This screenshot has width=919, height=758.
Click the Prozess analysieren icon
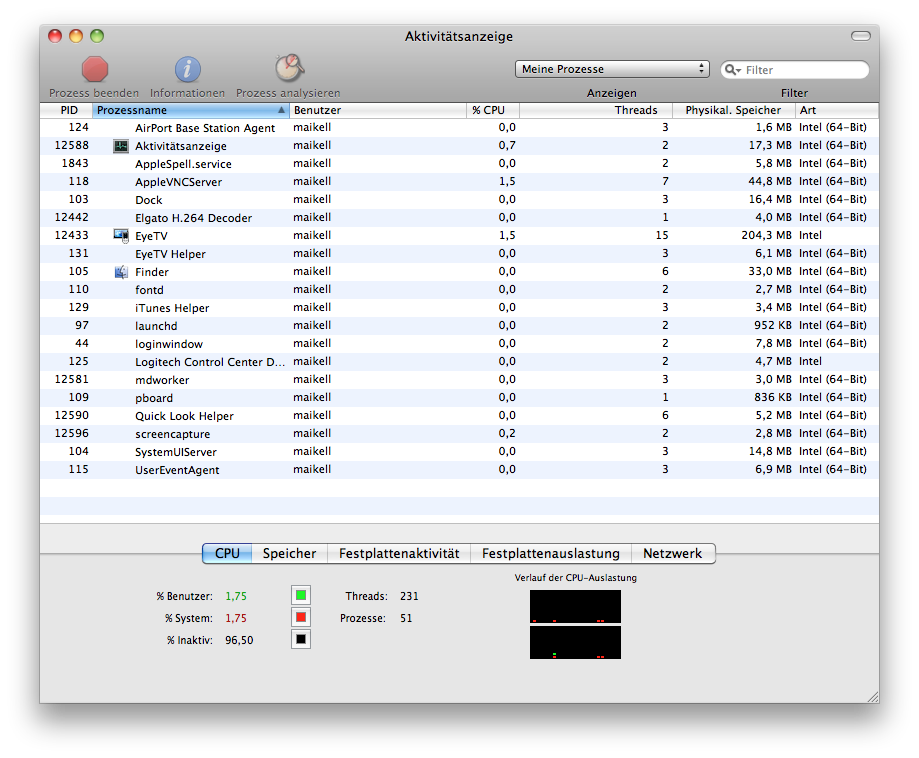(288, 68)
